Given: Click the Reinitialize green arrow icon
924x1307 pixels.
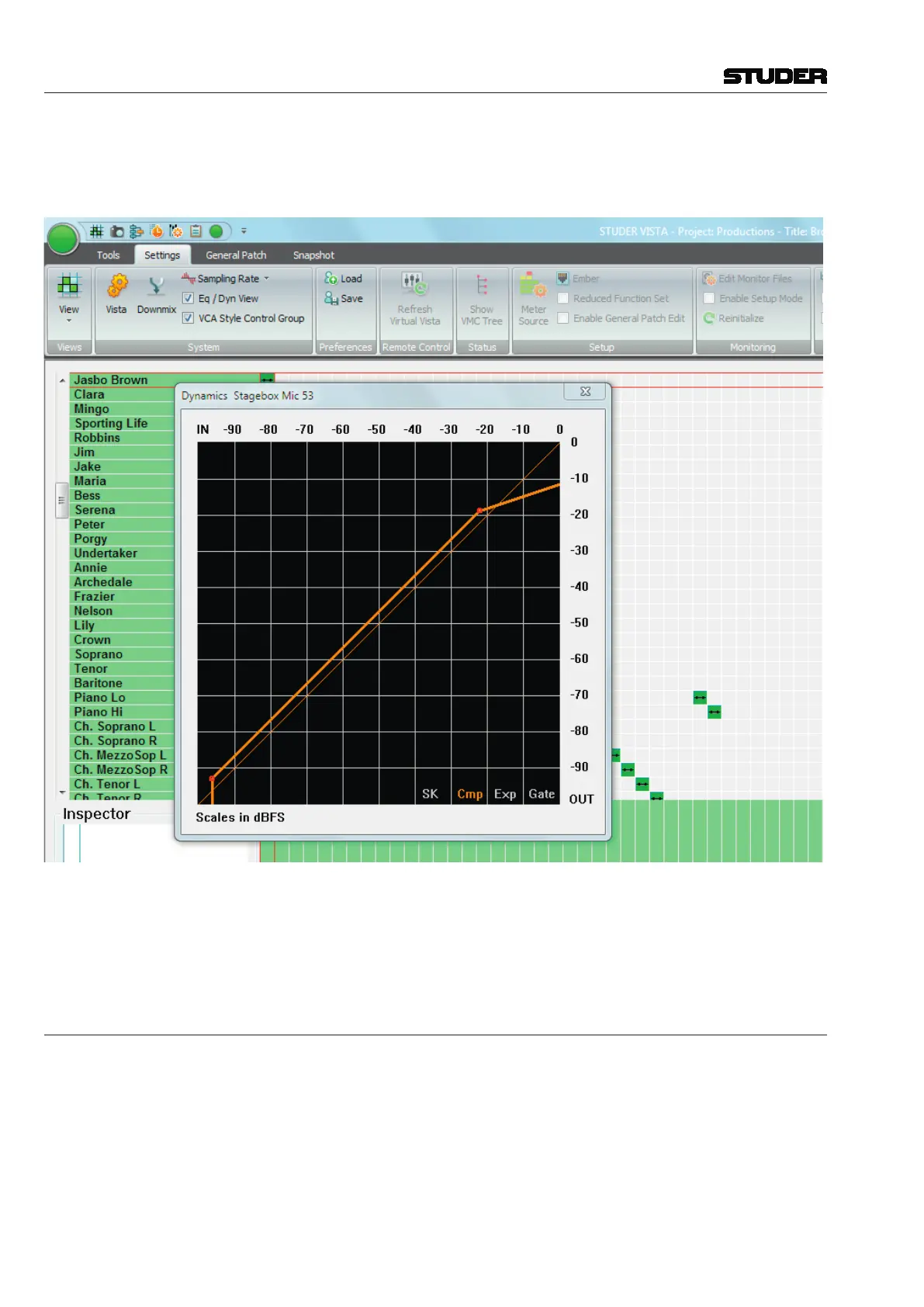Looking at the screenshot, I should click(708, 318).
